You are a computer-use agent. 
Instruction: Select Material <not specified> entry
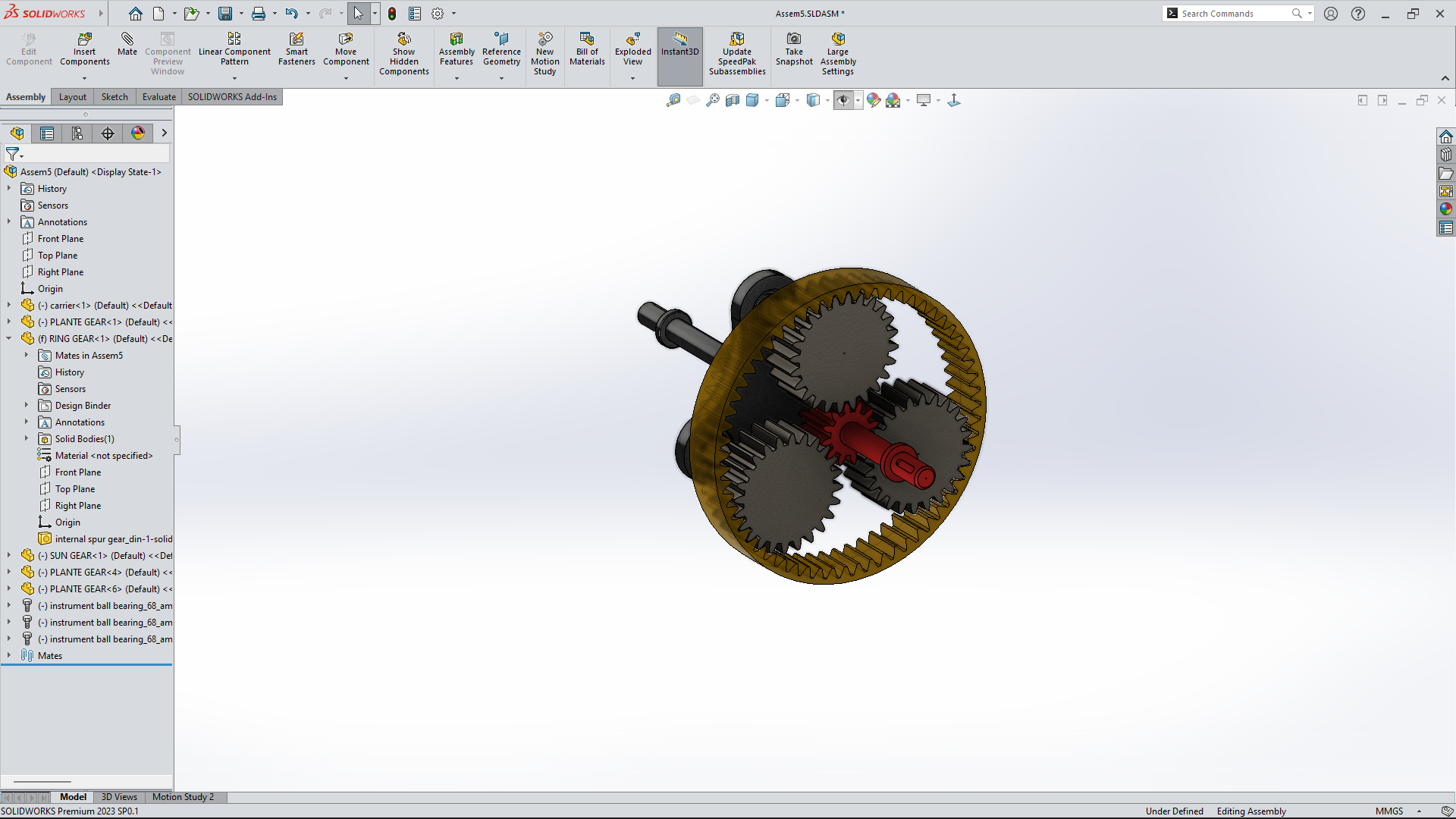[104, 456]
